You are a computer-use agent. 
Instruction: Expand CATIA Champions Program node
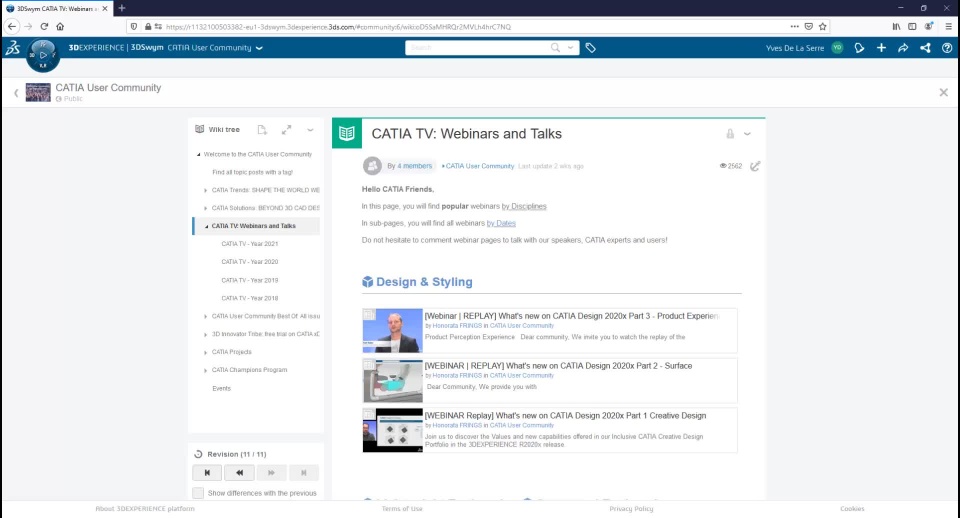206,370
